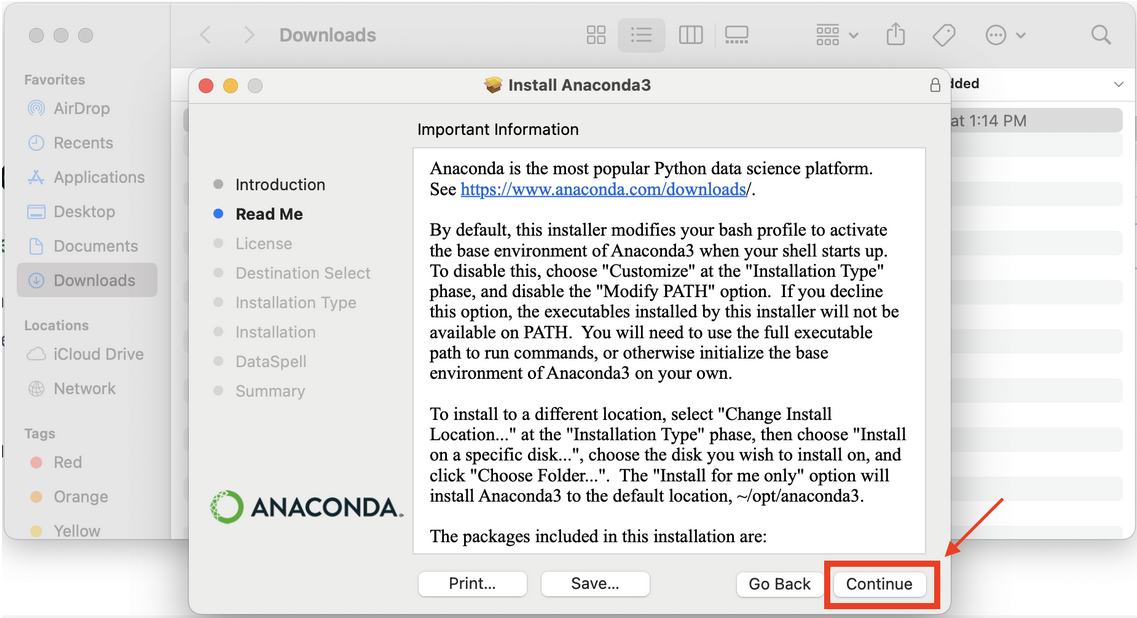This screenshot has height=618, width=1137.
Task: Switch Finder to gallery view
Action: (x=737, y=35)
